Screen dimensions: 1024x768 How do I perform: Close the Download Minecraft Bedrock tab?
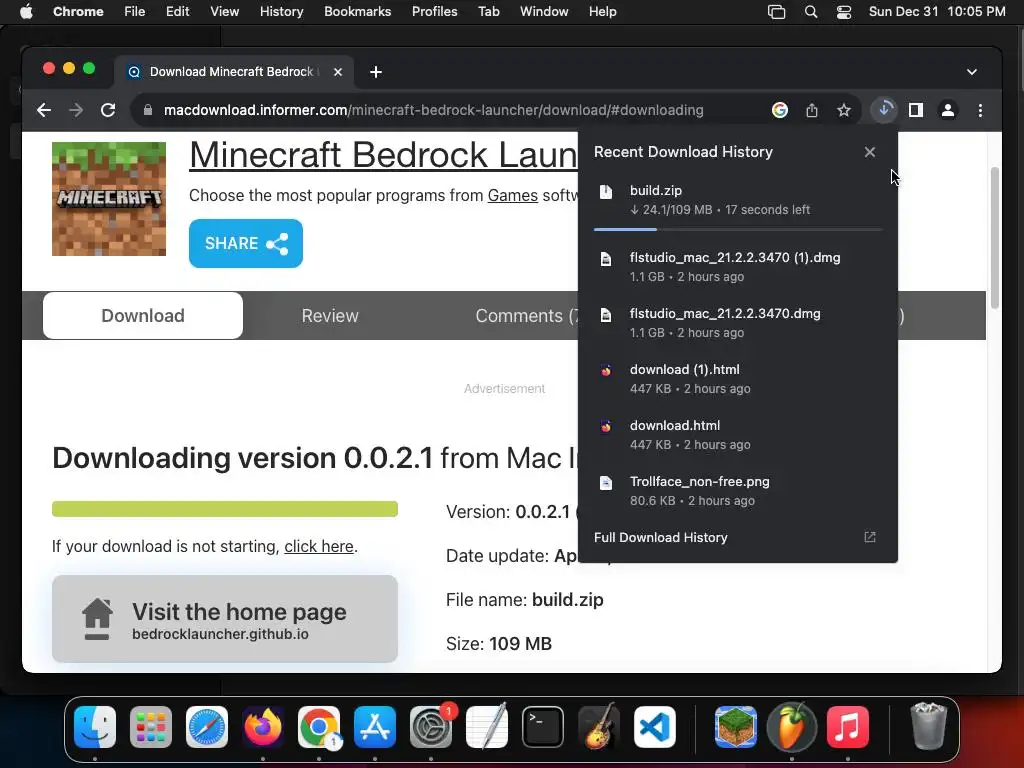click(x=338, y=72)
